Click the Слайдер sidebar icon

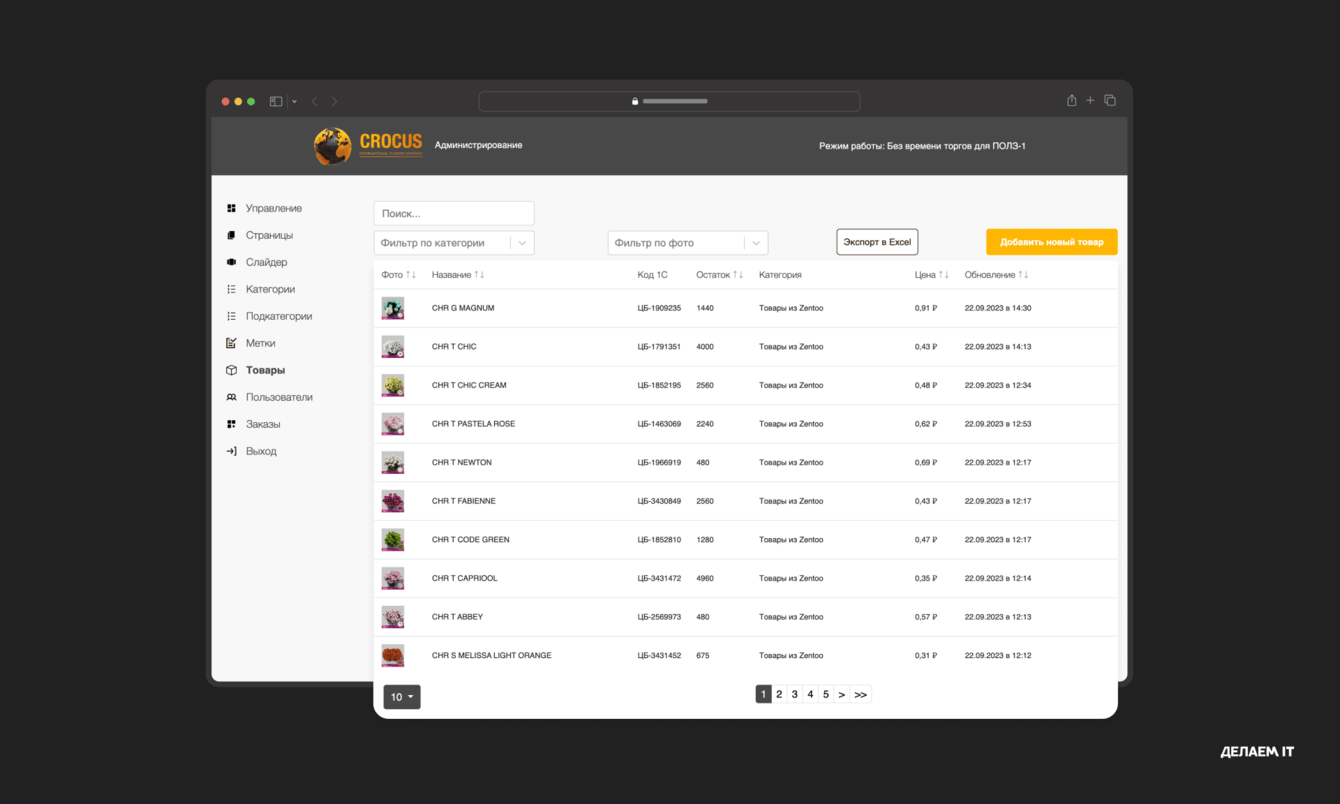click(x=231, y=262)
